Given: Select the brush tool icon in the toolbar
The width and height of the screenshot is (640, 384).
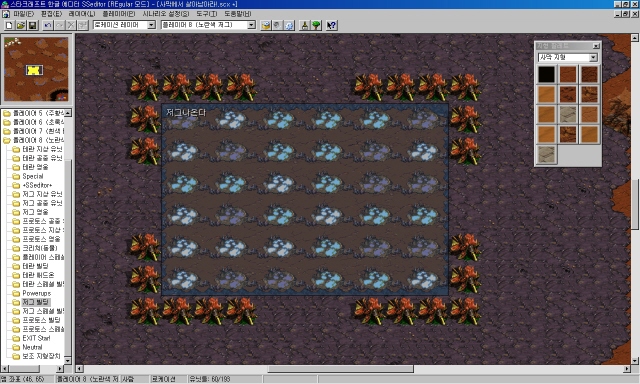Looking at the screenshot, I should [304, 25].
